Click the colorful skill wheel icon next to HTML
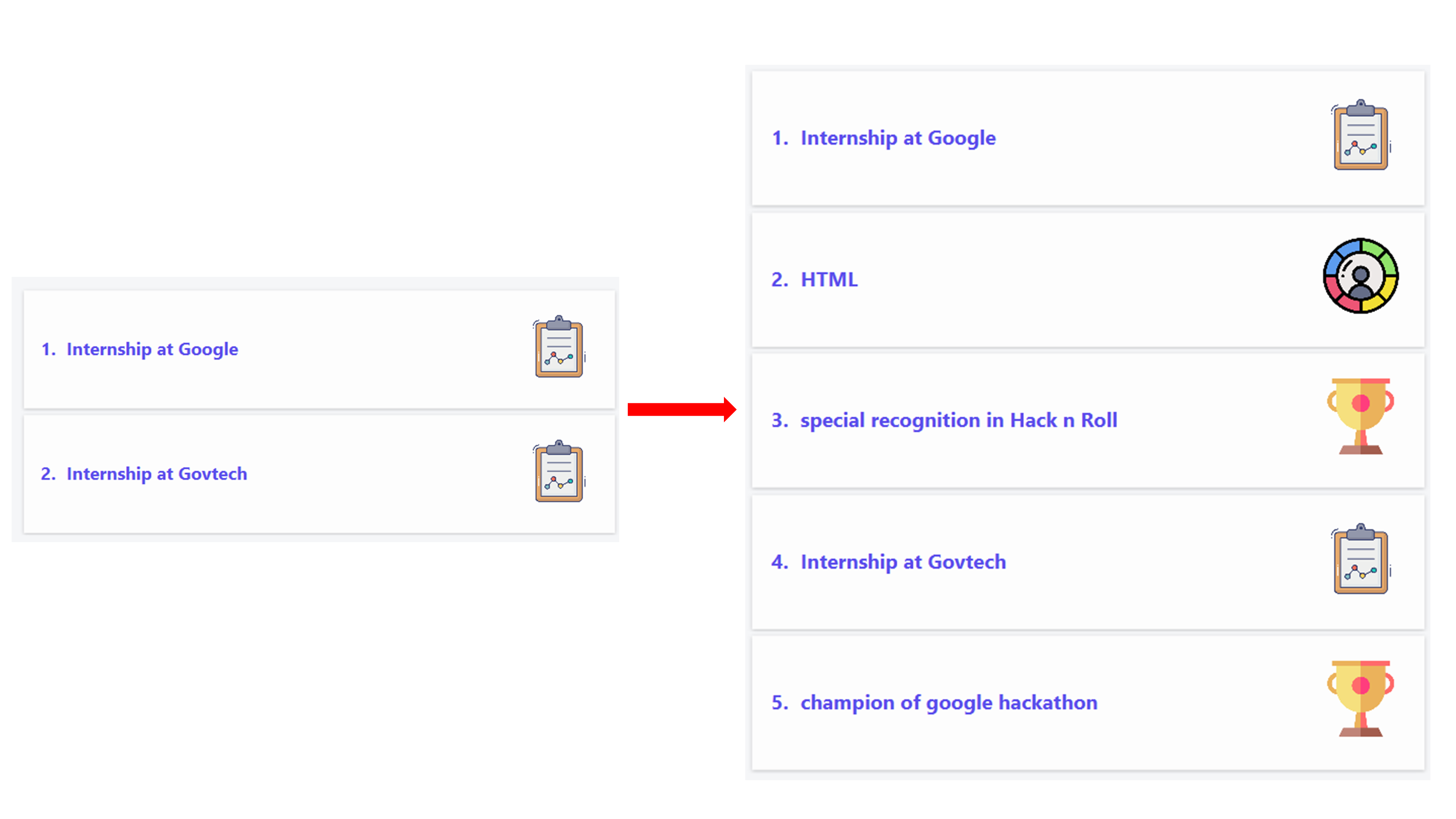Screen dimensions: 1456x819 [x=1361, y=275]
